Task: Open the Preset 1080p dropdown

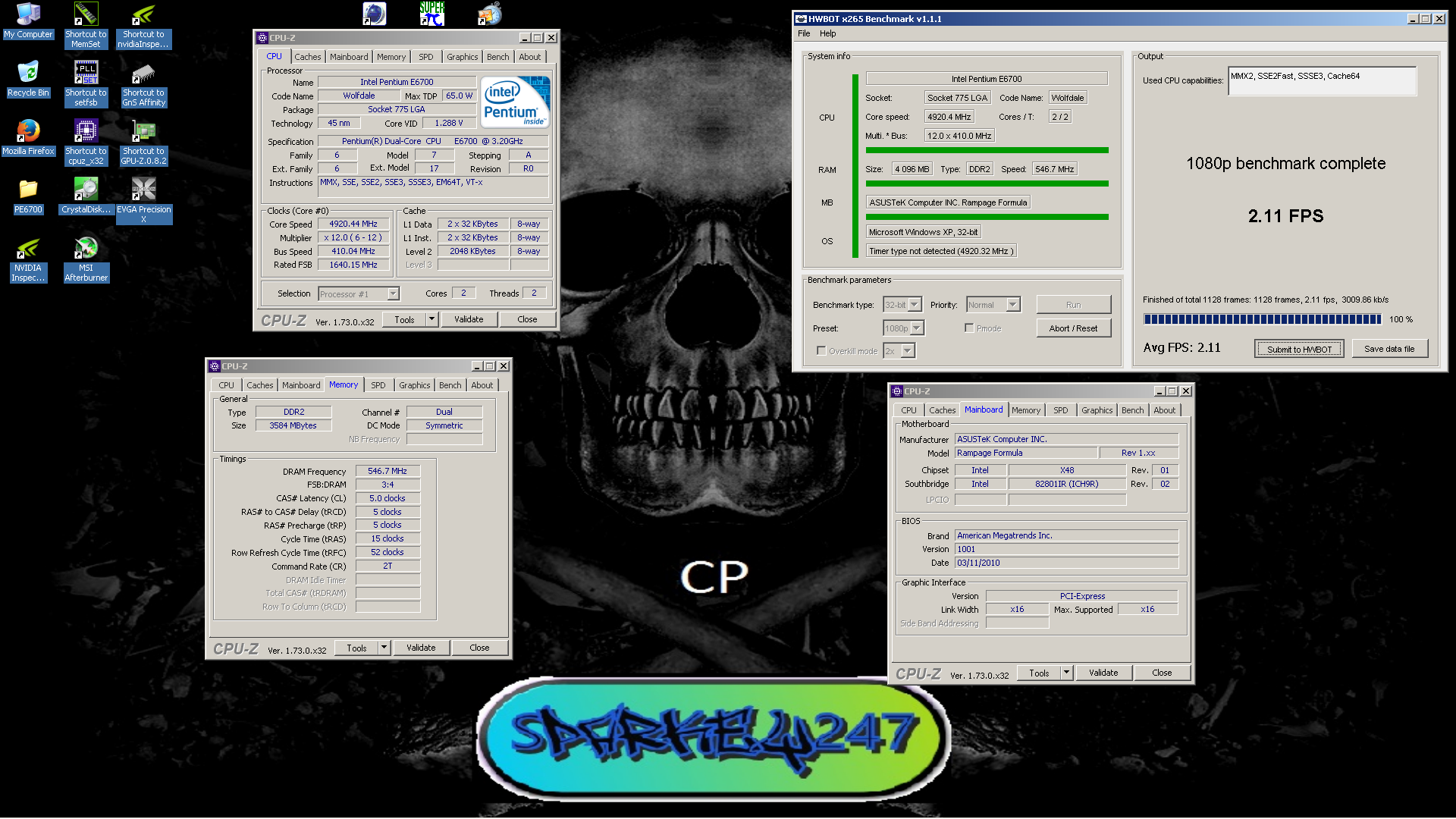Action: [x=917, y=328]
